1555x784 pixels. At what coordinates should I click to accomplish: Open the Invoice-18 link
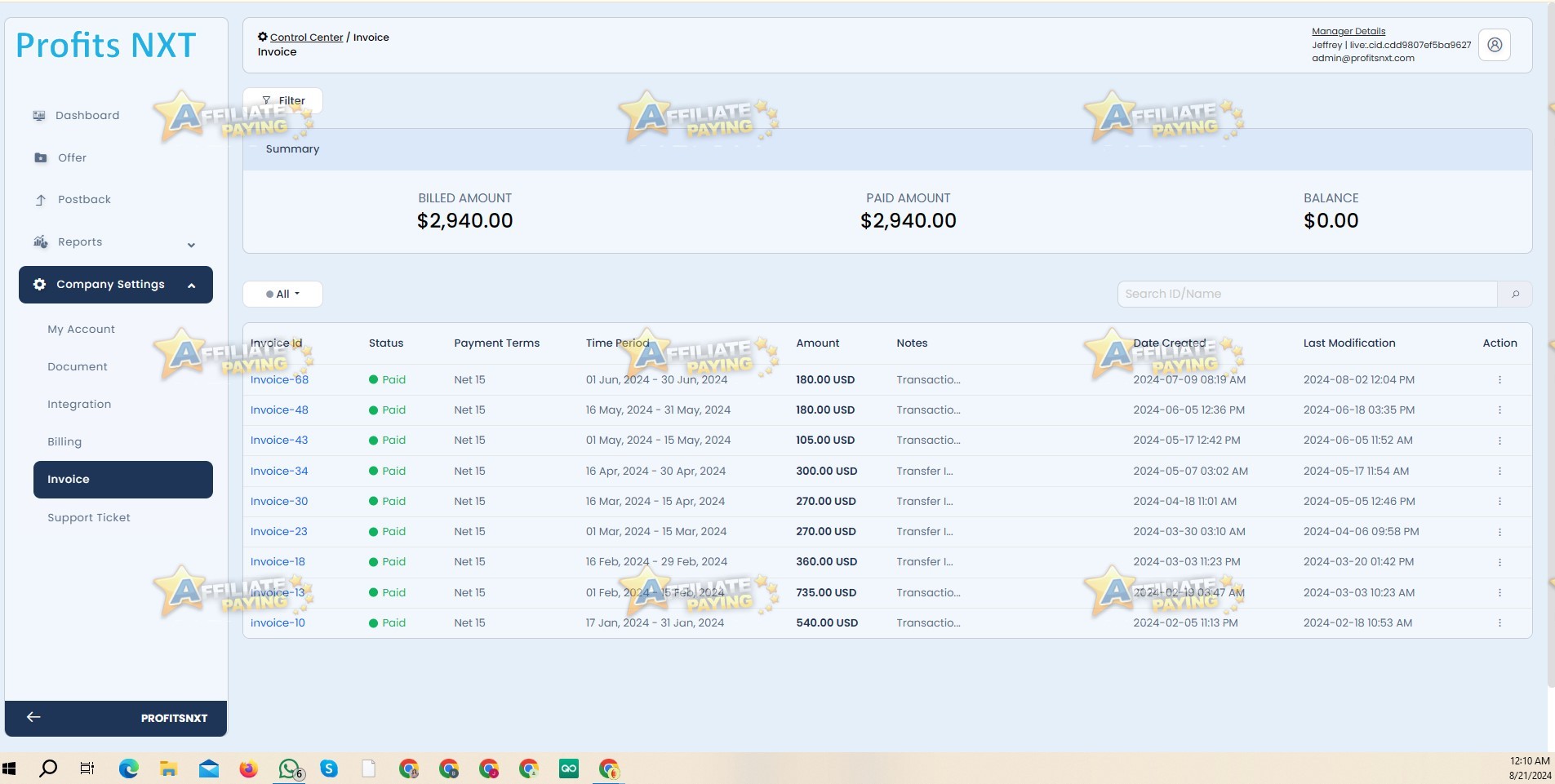coord(278,561)
